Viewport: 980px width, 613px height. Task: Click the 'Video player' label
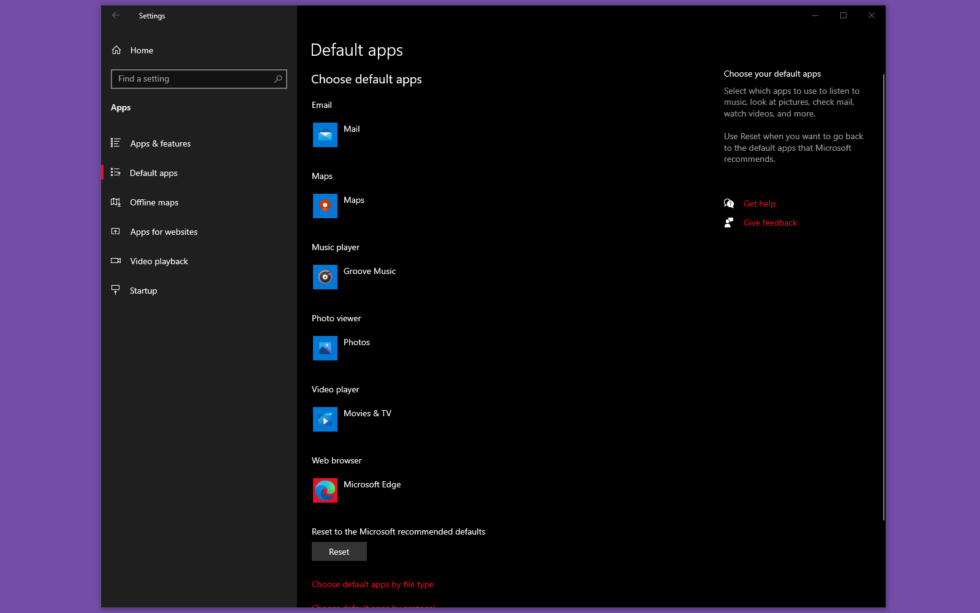click(x=335, y=389)
